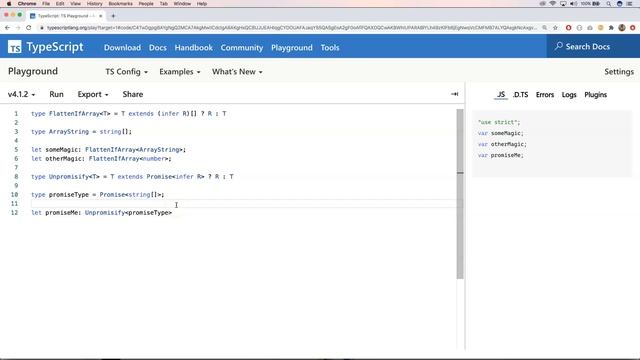Open the Bookmarks menu
The height and width of the screenshot is (360, 640).
(x=120, y=4)
